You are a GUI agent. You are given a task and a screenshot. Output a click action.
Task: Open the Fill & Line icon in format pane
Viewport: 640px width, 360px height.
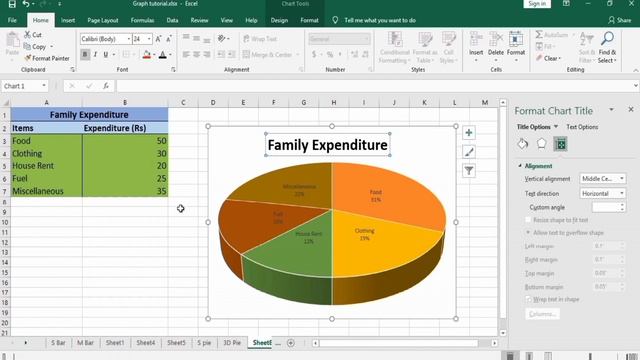[522, 144]
